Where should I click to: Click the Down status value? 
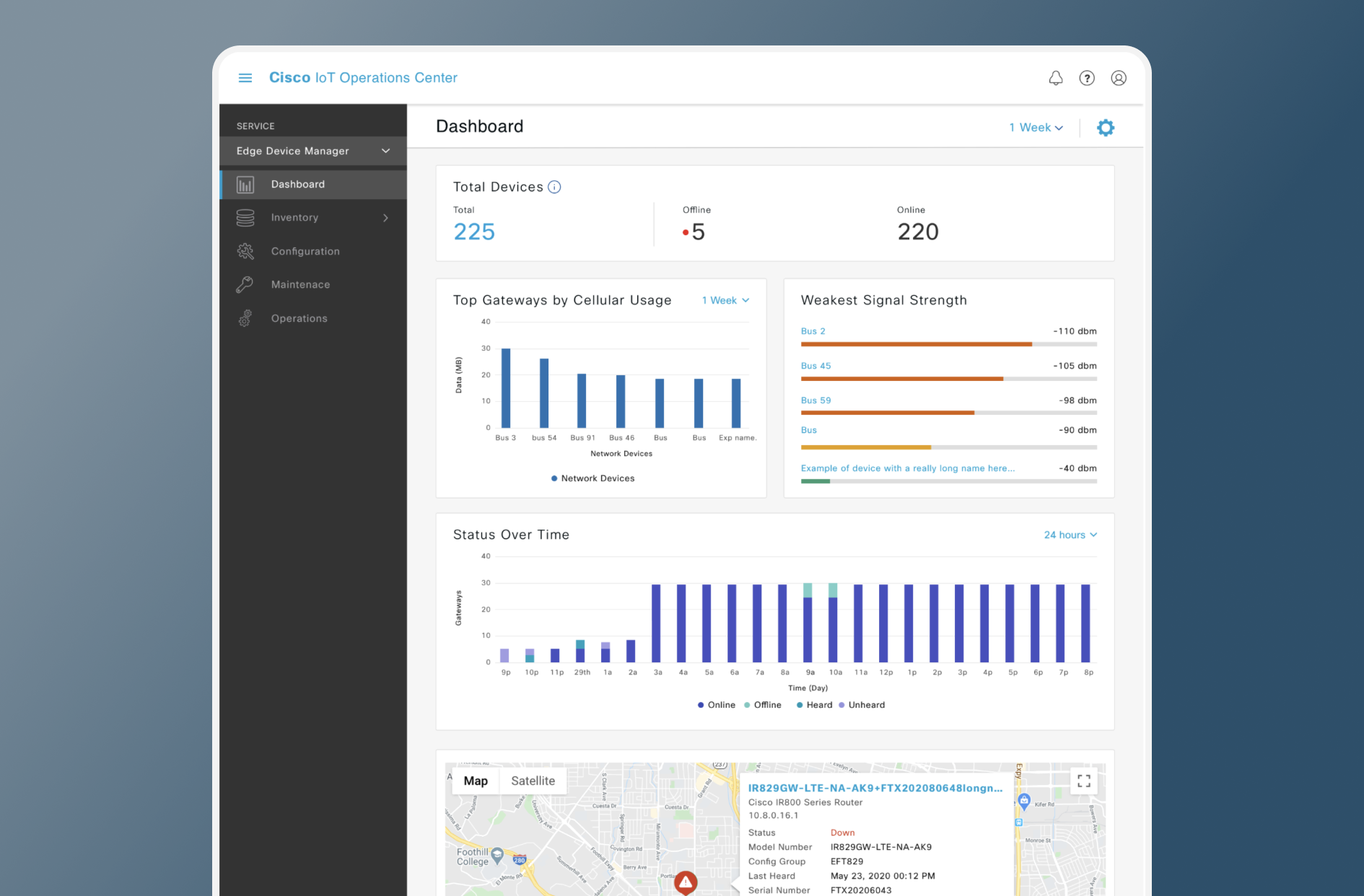842,833
